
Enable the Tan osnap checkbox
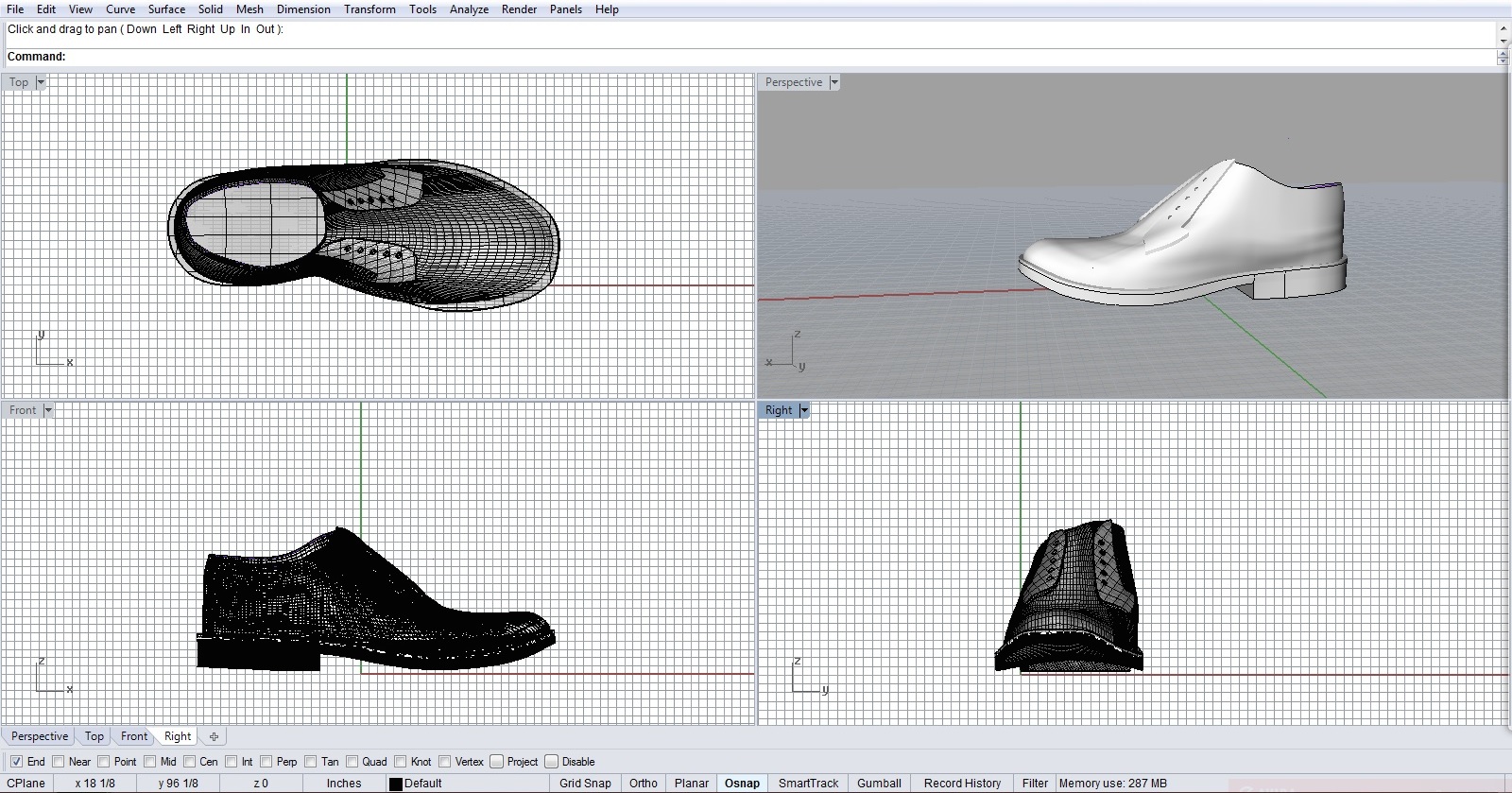point(311,762)
